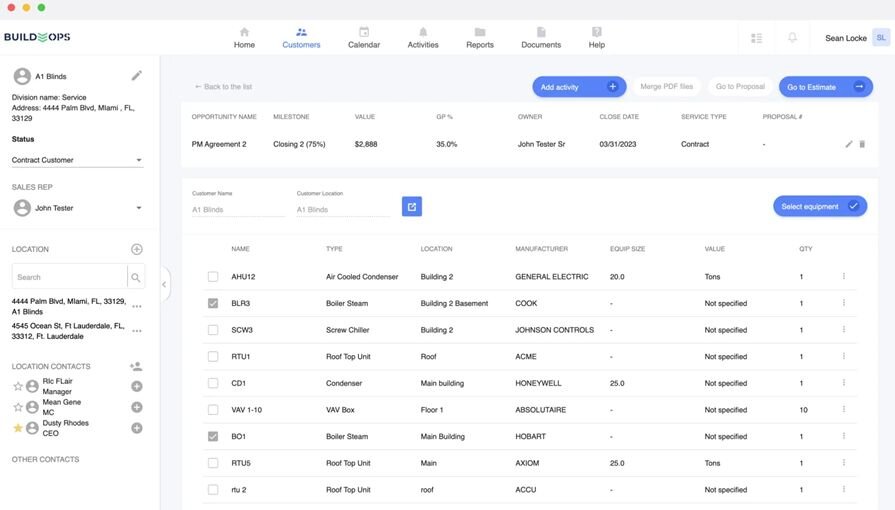This screenshot has width=895, height=510.
Task: Open row menu for rtu 2
Action: click(x=844, y=489)
